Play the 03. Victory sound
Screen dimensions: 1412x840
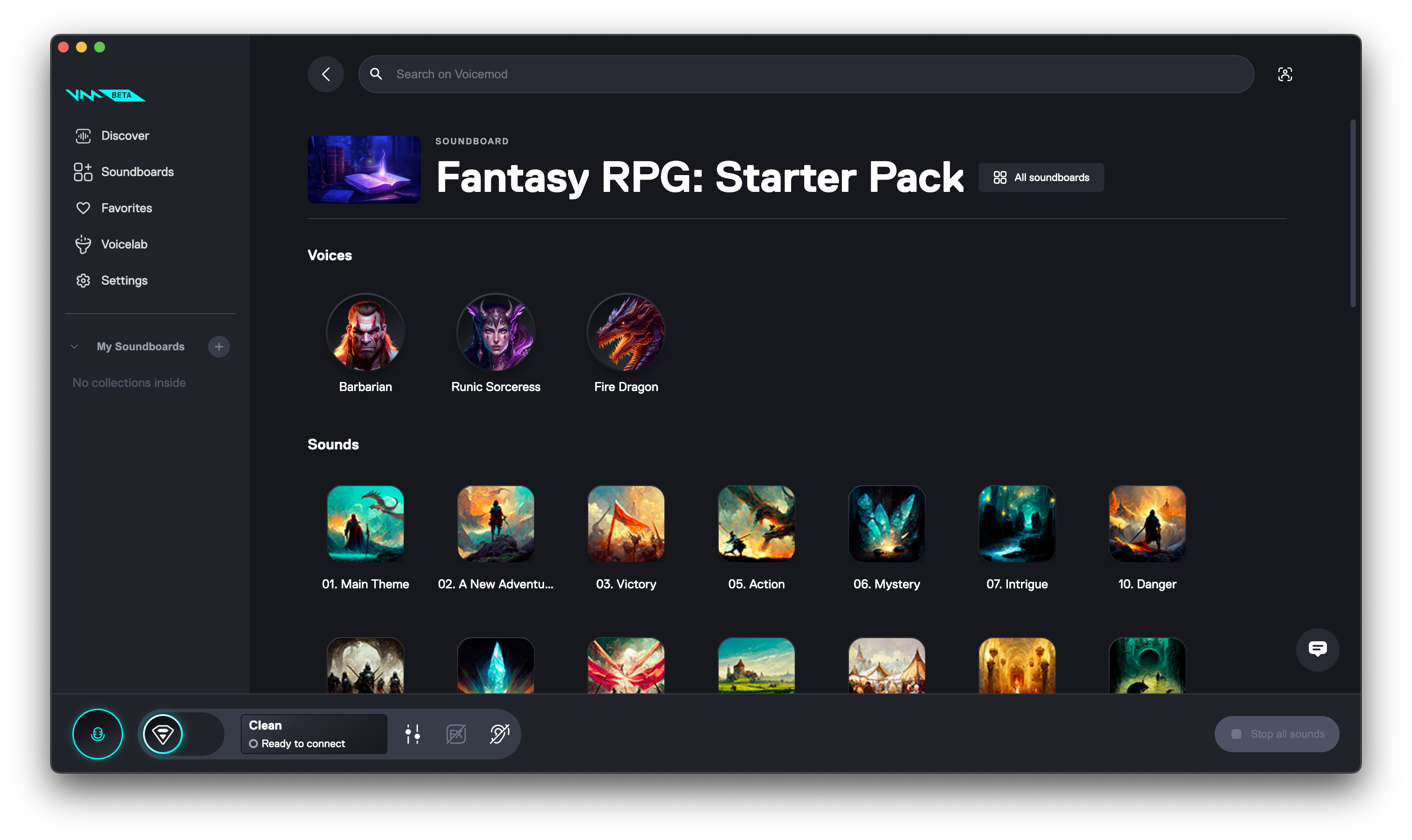(x=626, y=524)
